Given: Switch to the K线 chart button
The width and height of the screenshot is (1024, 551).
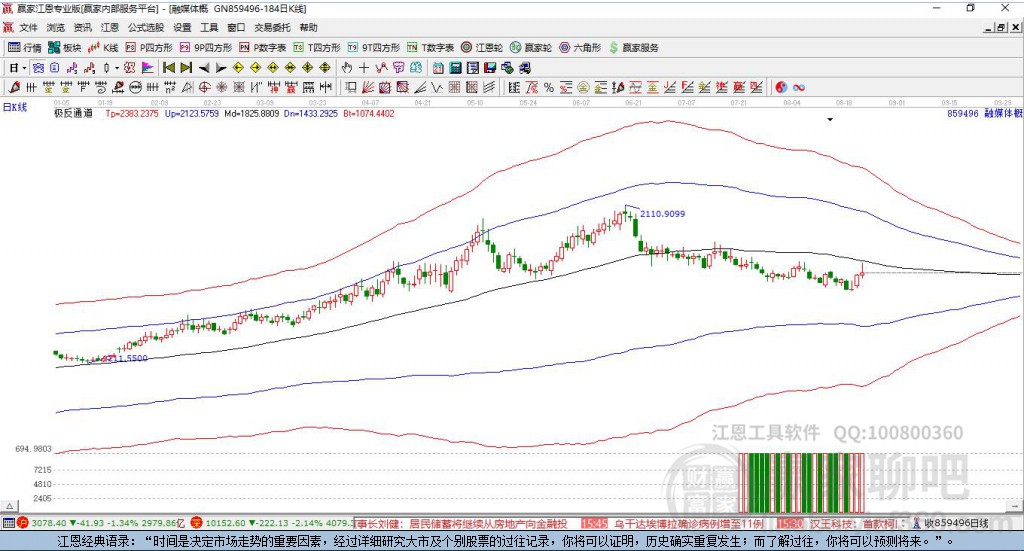Looking at the screenshot, I should (x=103, y=48).
